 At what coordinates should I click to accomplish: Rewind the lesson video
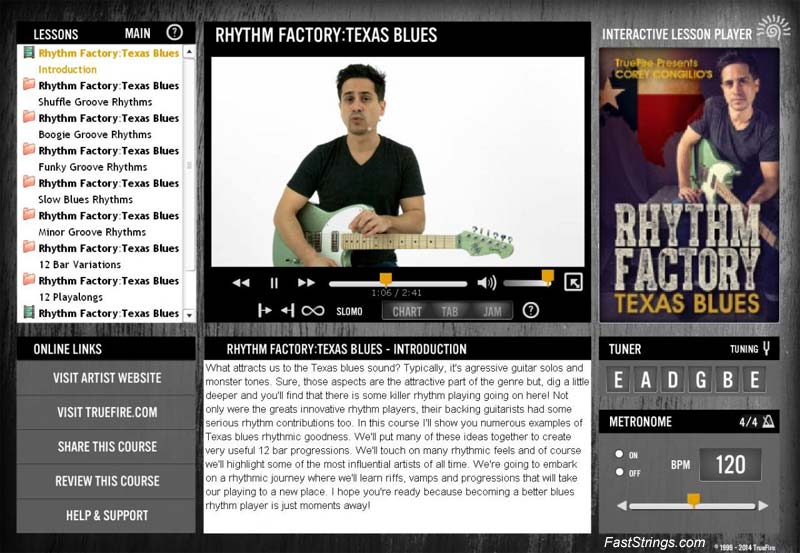coord(241,283)
